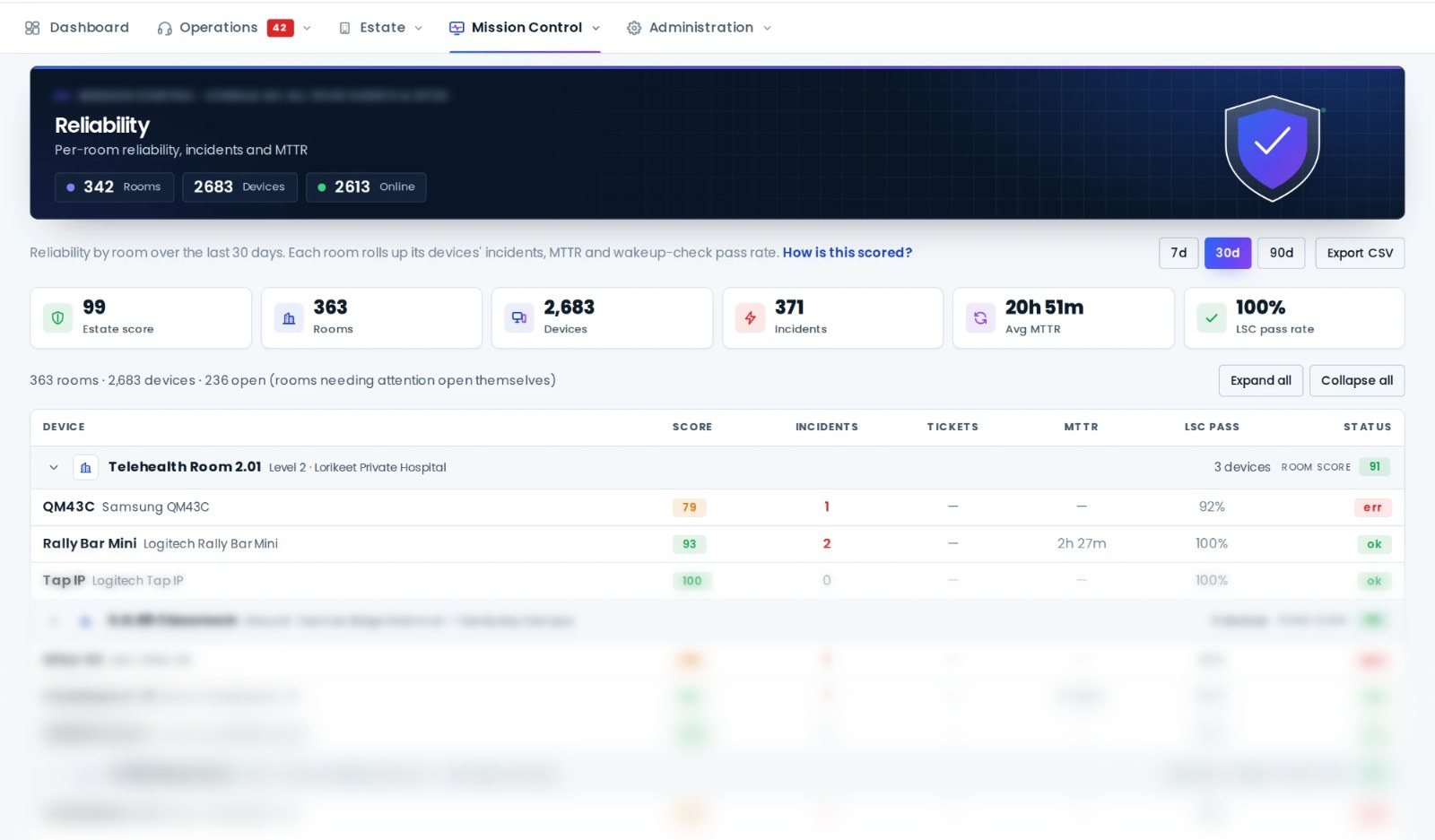1435x840 pixels.
Task: Click the Telehealth Room 2.01 building icon
Action: pyautogui.click(x=85, y=467)
